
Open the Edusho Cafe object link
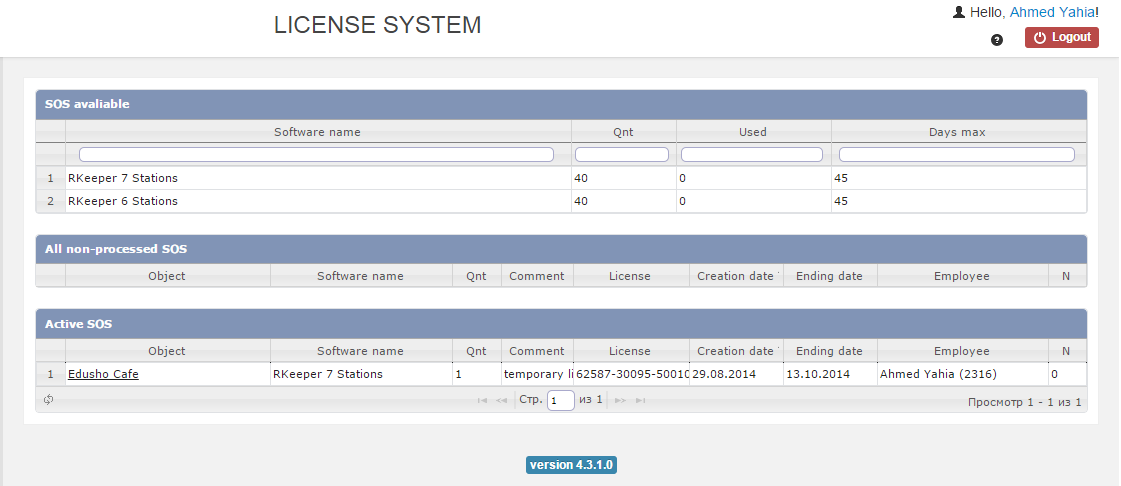(103, 374)
